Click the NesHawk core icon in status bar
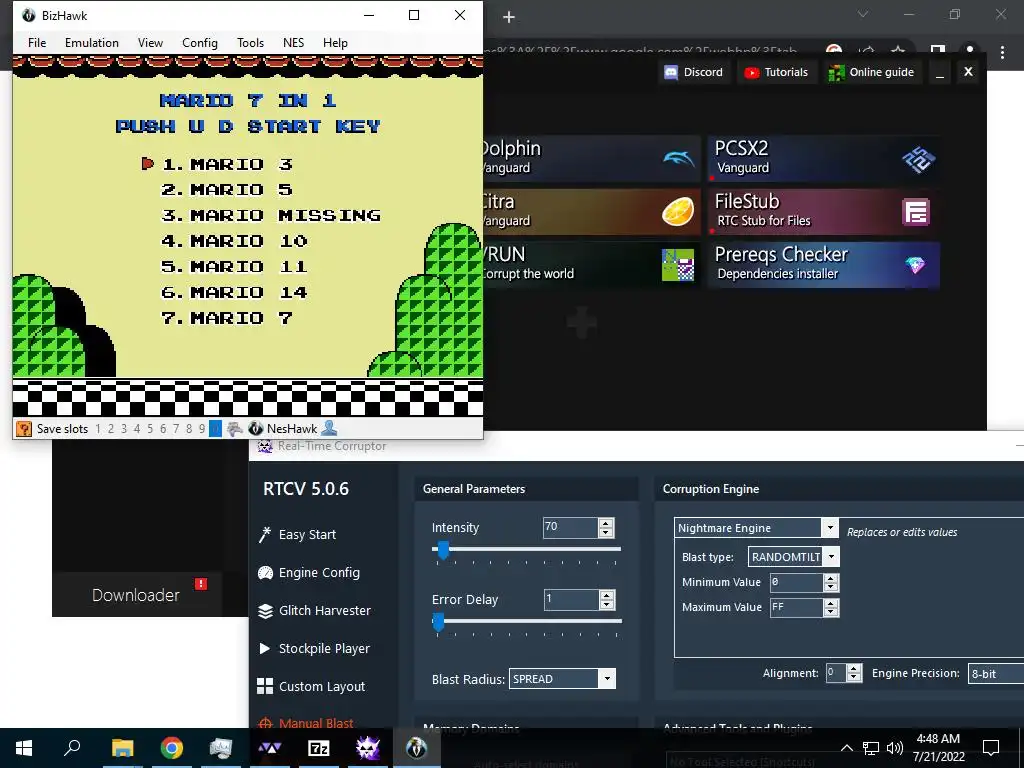This screenshot has height=768, width=1024. 256,429
